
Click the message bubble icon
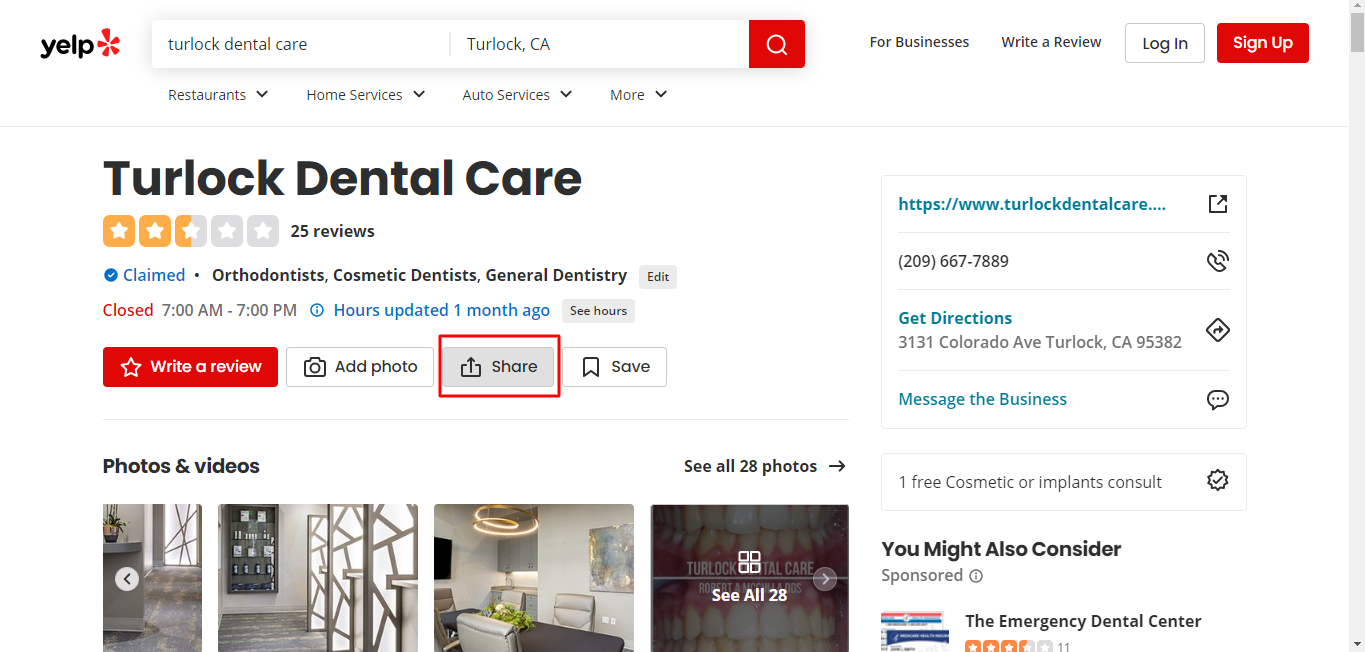pyautogui.click(x=1217, y=399)
